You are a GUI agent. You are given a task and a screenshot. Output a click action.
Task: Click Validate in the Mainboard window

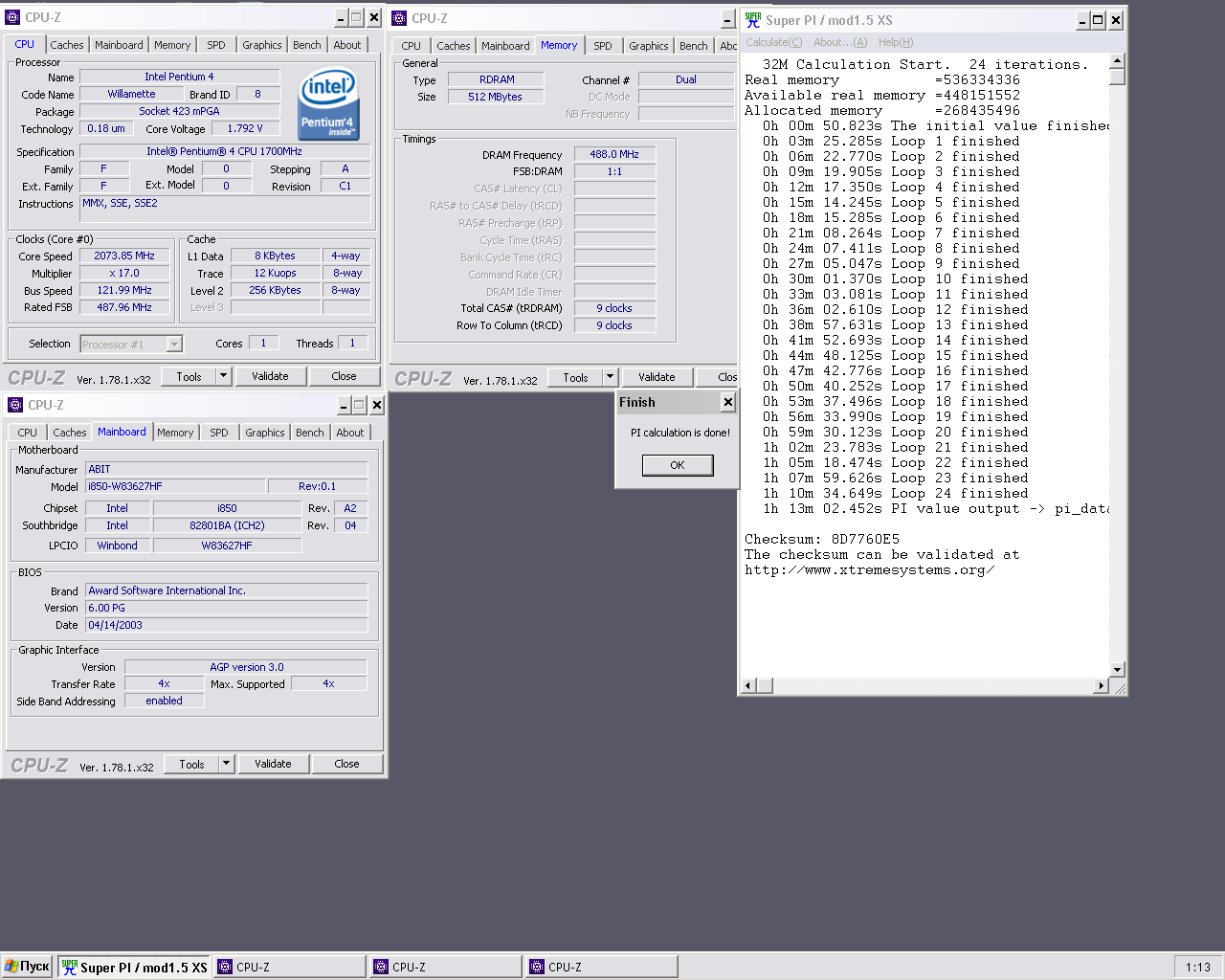[x=273, y=764]
